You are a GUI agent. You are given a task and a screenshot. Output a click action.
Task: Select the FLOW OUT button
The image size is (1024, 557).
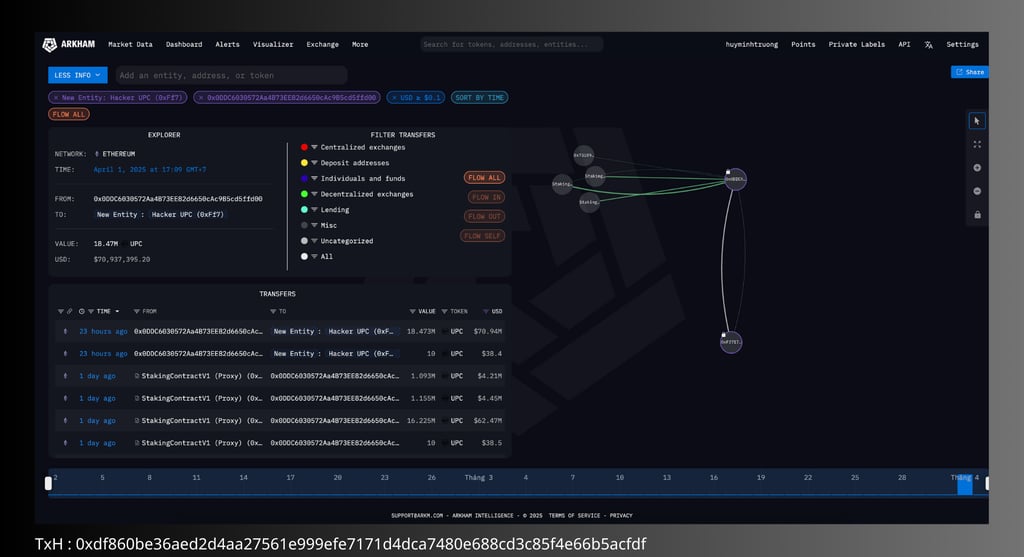(x=485, y=216)
